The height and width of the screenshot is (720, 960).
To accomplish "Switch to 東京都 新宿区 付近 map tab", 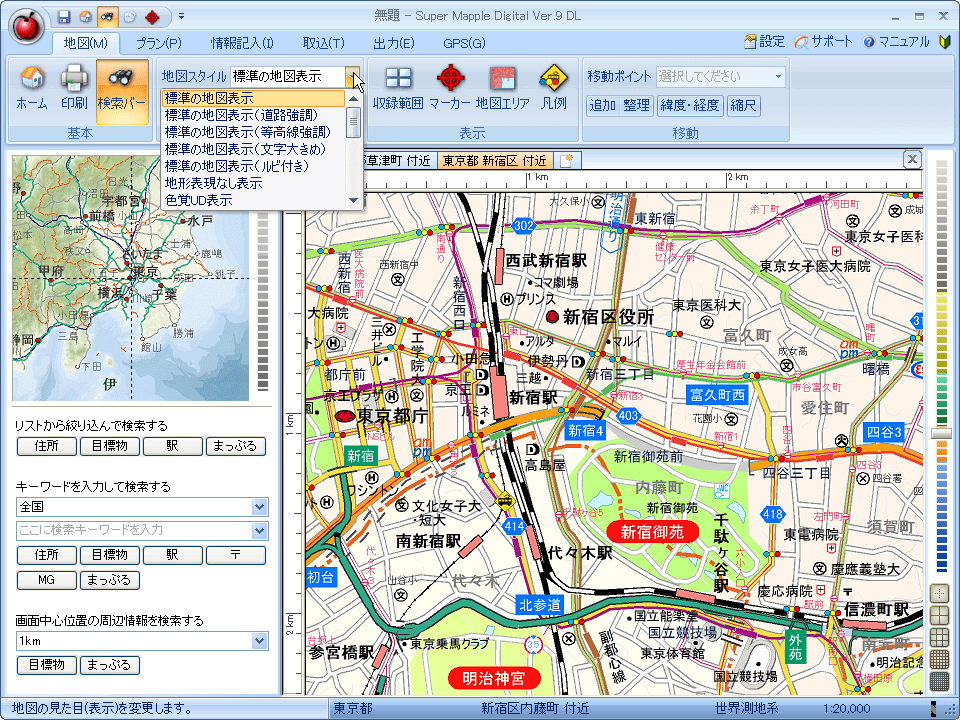I will point(495,161).
